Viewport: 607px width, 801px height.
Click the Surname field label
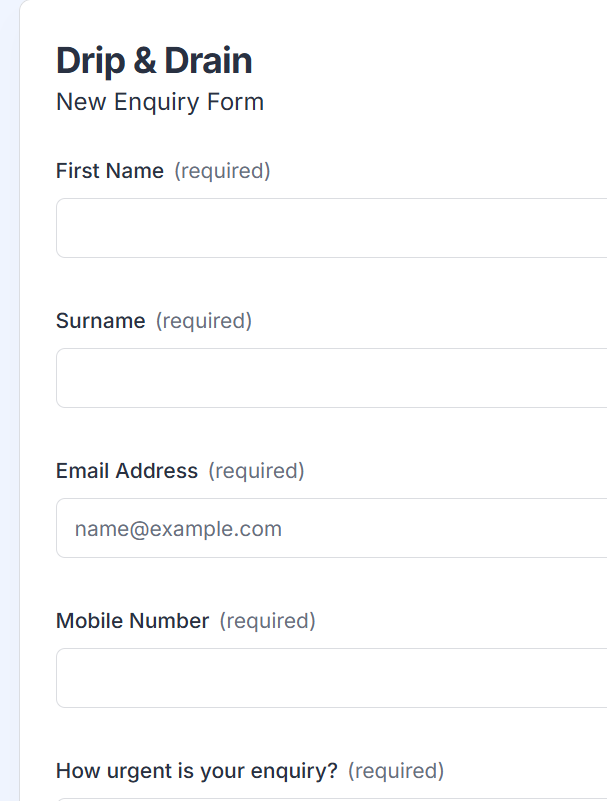(101, 321)
